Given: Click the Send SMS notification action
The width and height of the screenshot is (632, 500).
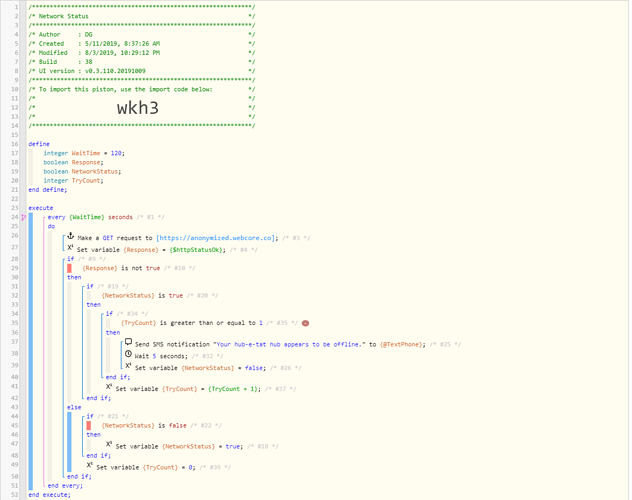Looking at the screenshot, I should [280, 344].
